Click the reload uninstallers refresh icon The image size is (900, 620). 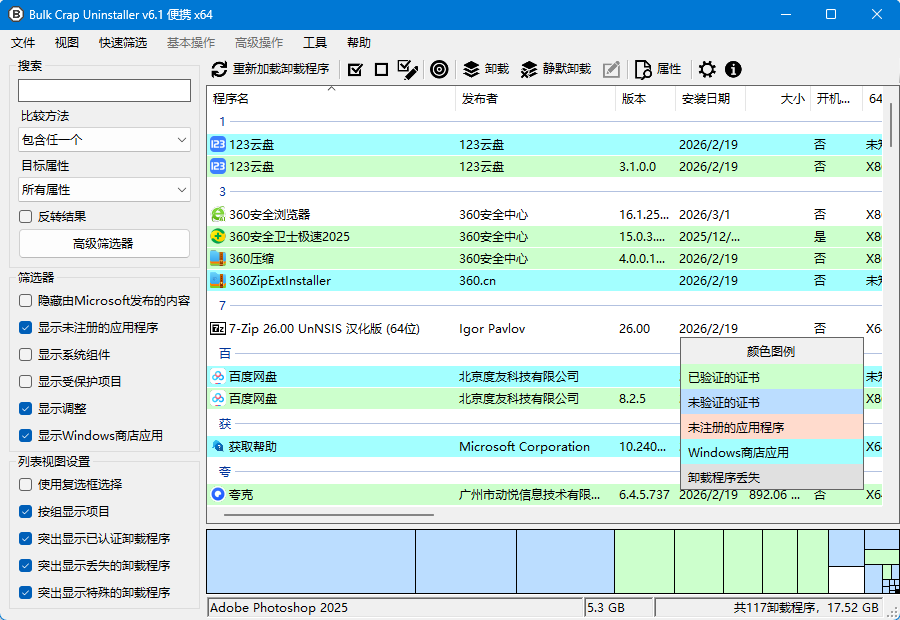point(220,69)
